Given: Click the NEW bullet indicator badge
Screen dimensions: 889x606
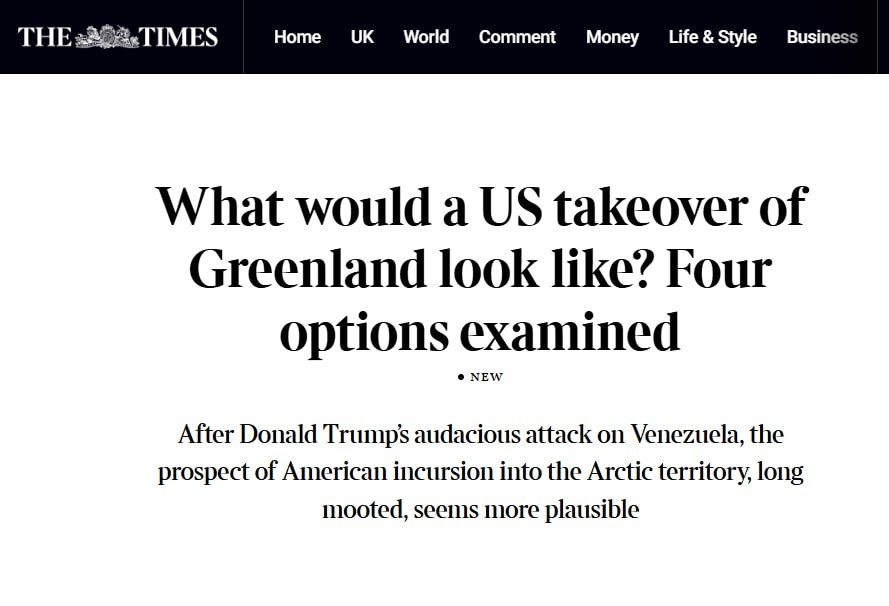Looking at the screenshot, I should [x=460, y=378].
